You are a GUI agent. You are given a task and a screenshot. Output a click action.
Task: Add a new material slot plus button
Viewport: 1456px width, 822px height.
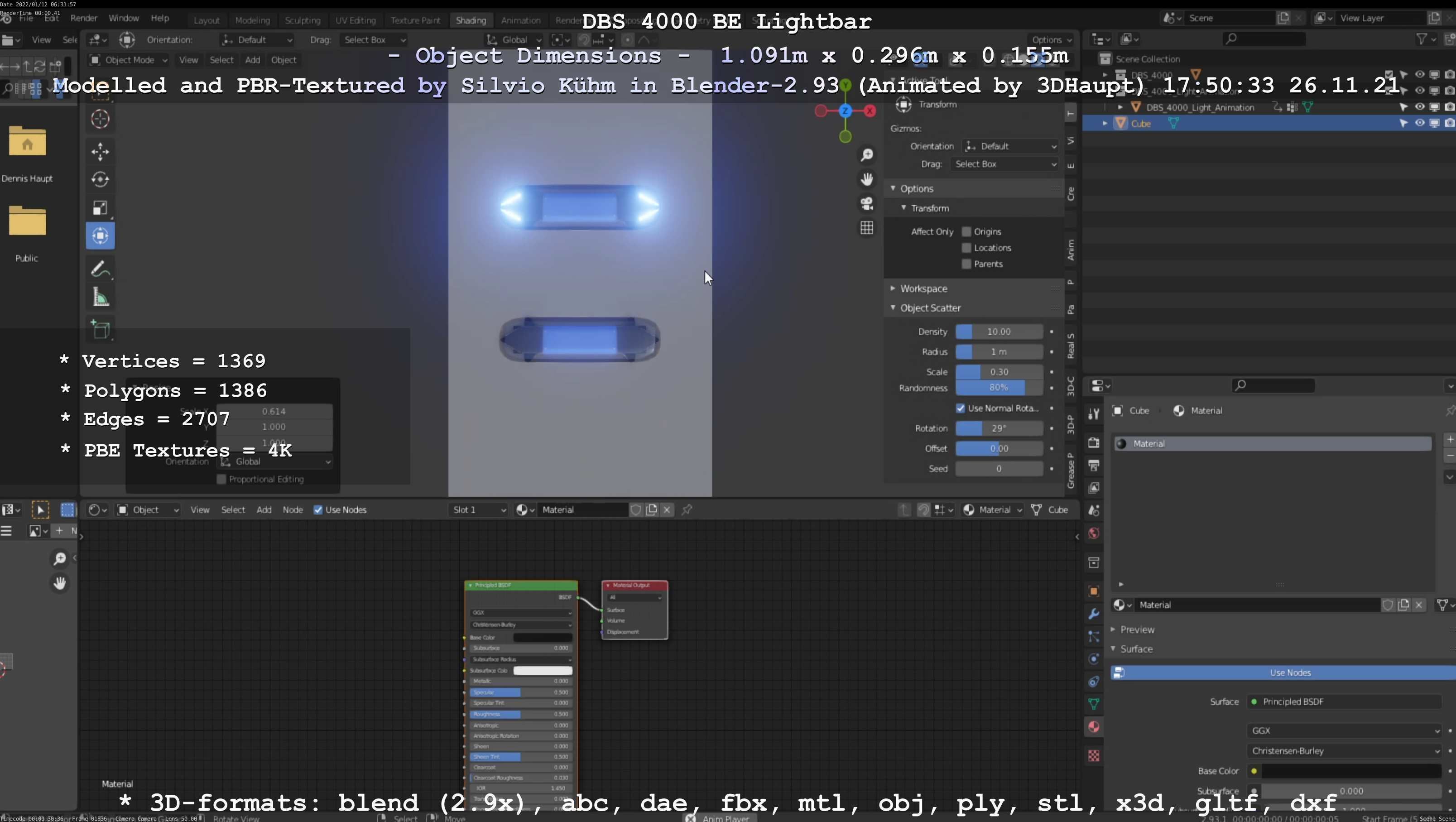click(x=1450, y=439)
